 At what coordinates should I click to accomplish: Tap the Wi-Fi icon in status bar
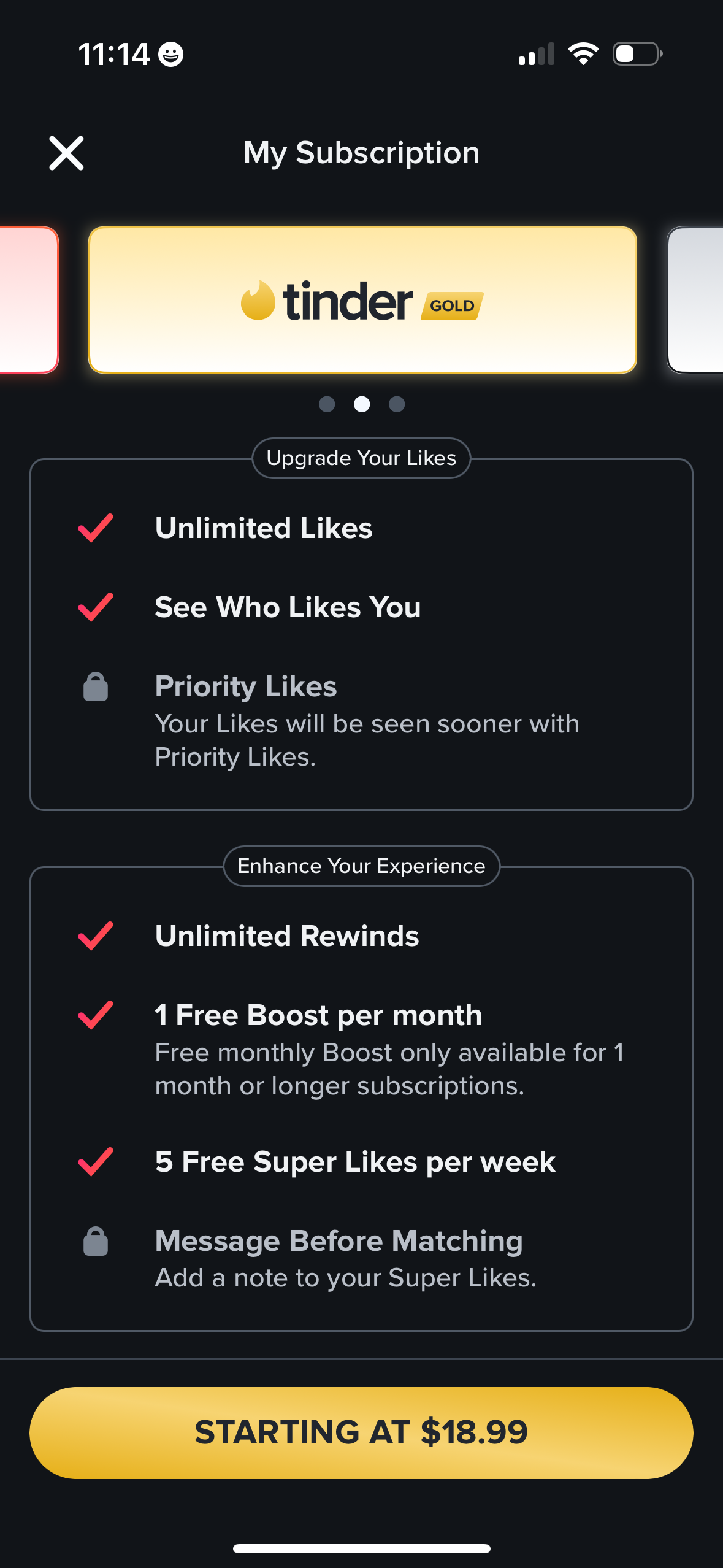point(583,54)
